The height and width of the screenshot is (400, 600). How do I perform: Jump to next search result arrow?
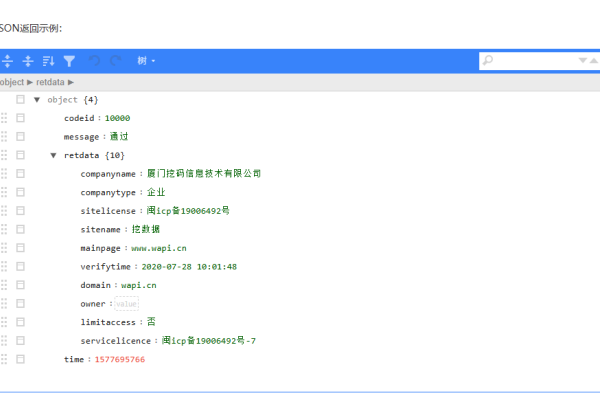583,61
